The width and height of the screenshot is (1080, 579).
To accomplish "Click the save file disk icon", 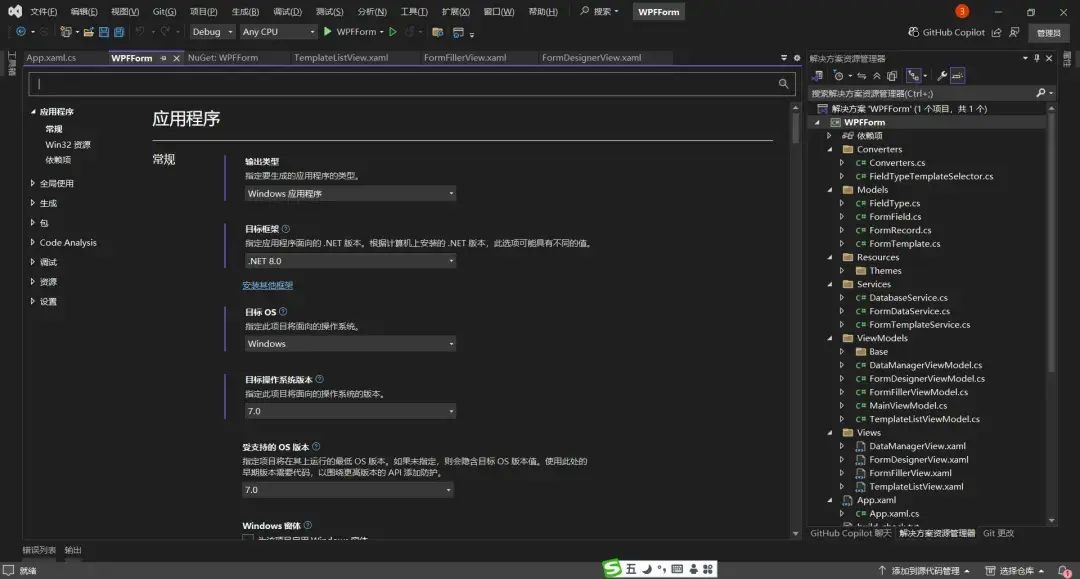I will pos(104,32).
